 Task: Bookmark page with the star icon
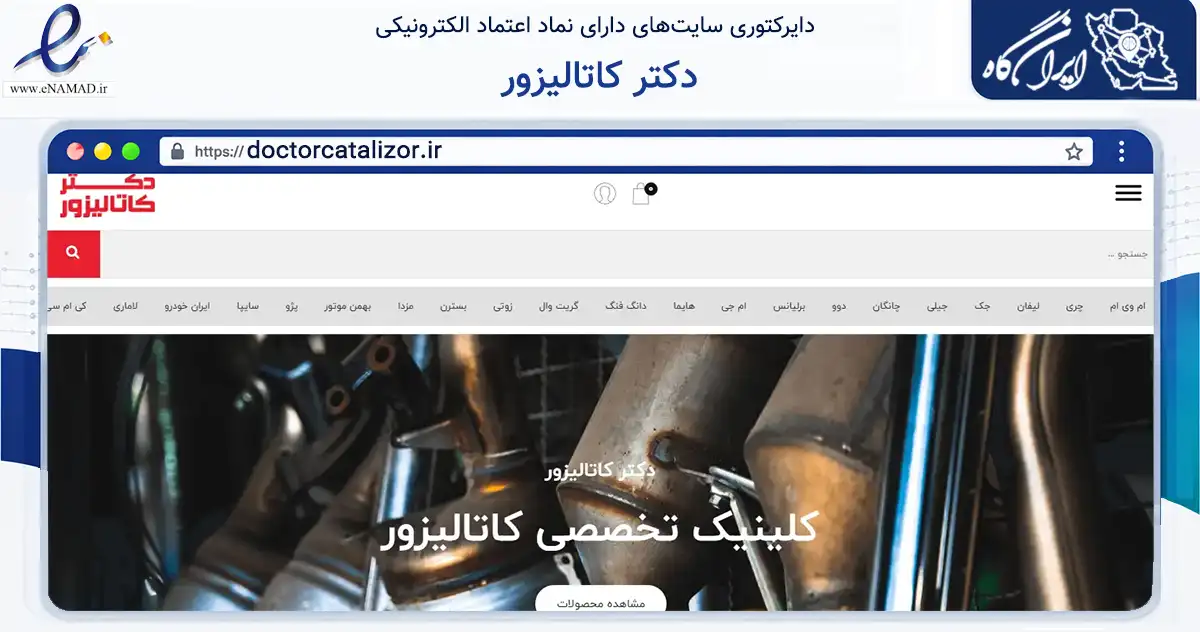coord(1074,152)
